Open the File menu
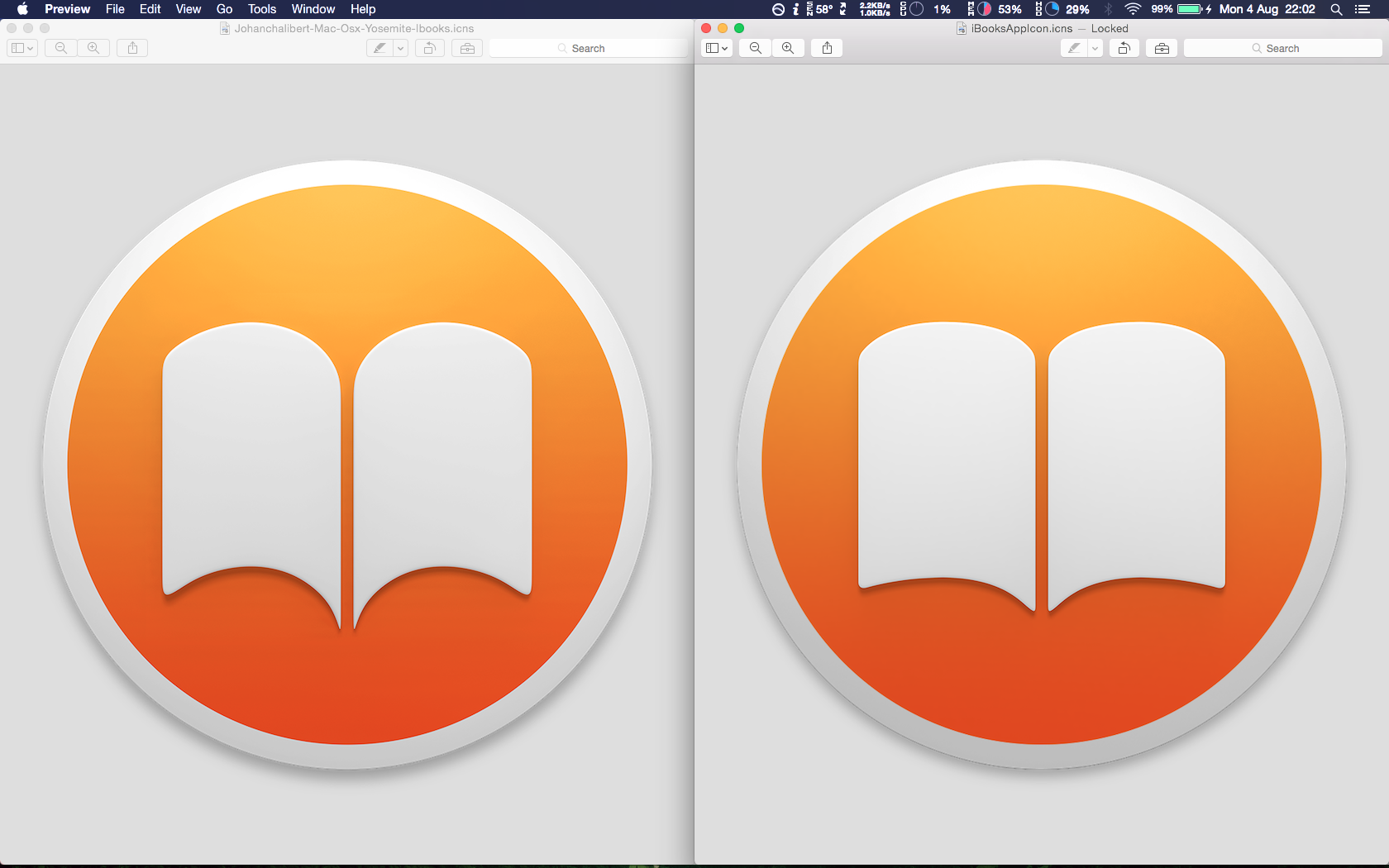 [115, 9]
